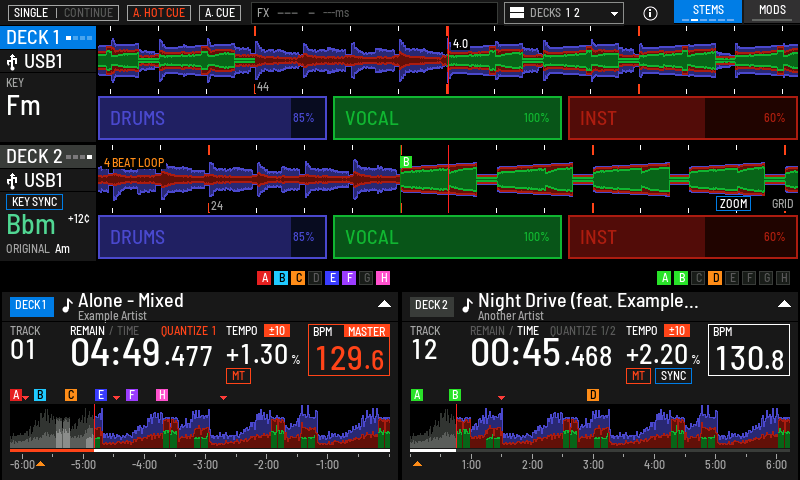Select DECK 2 header tab

click(x=48, y=157)
